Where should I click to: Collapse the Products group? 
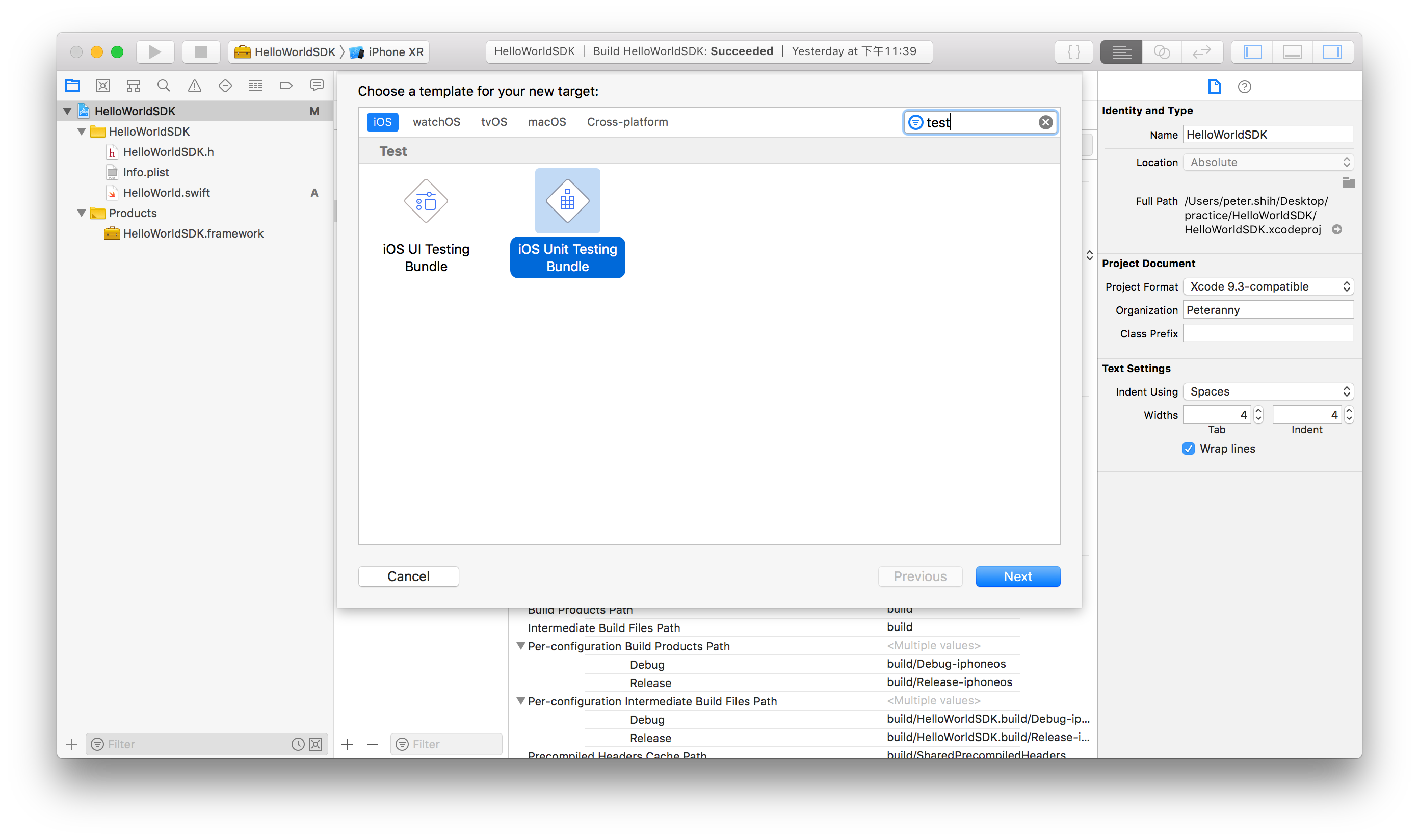click(82, 213)
